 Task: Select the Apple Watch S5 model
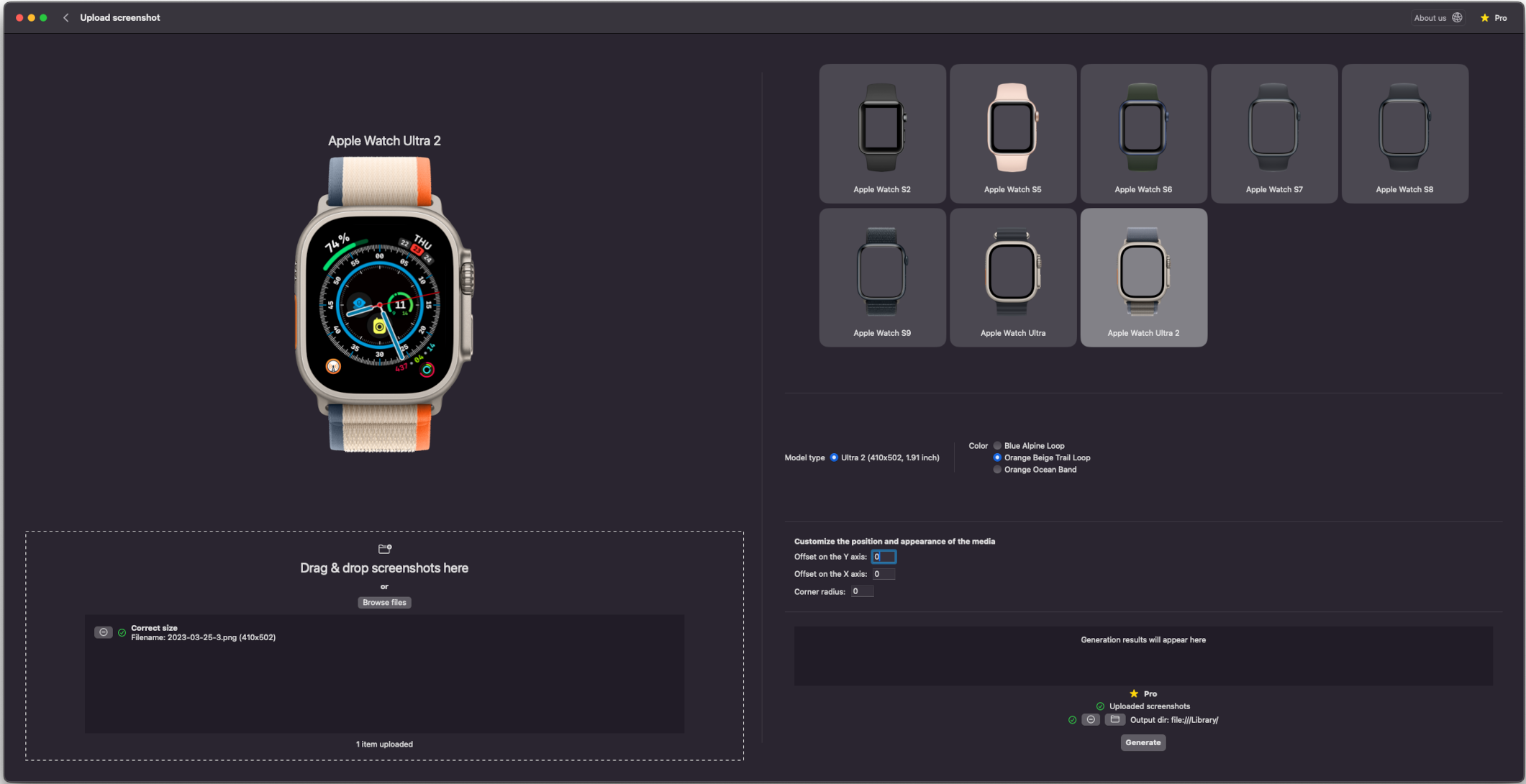click(1013, 133)
